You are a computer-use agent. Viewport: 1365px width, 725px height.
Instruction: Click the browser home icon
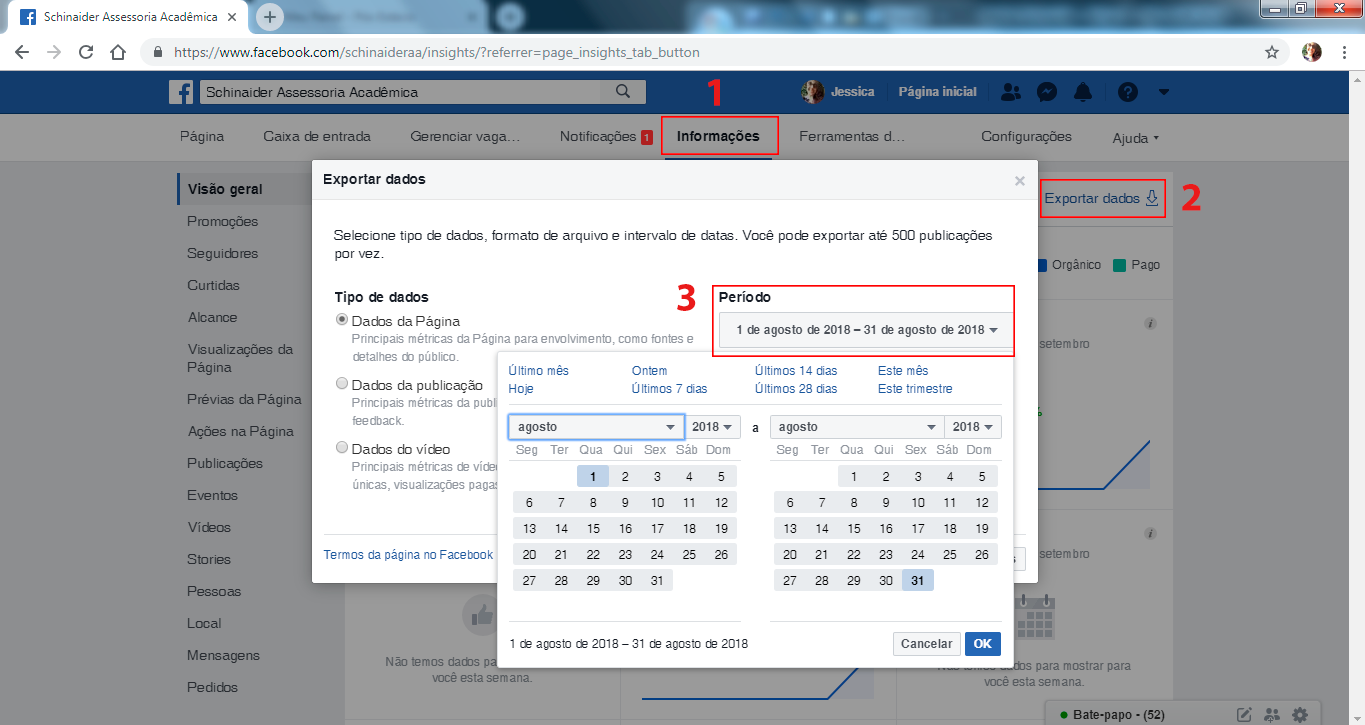click(118, 52)
